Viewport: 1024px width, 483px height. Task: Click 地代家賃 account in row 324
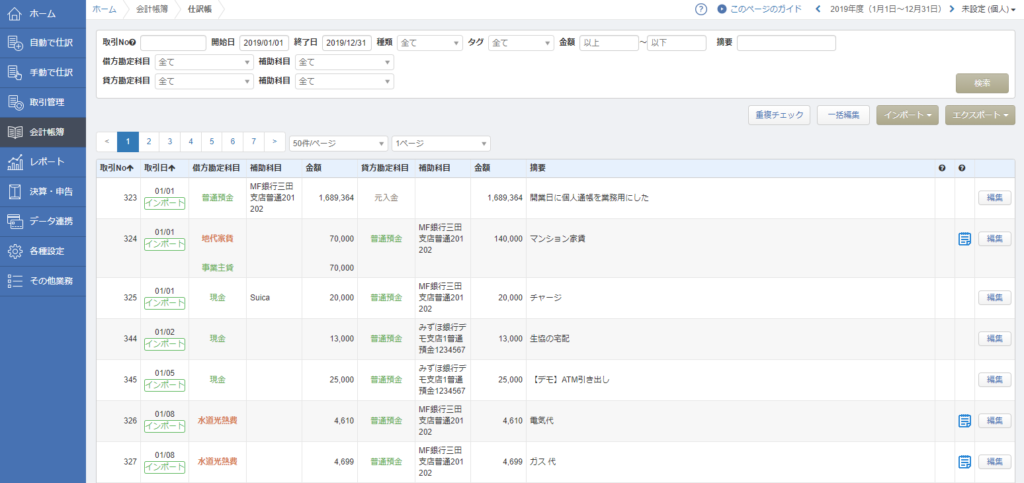[217, 239]
